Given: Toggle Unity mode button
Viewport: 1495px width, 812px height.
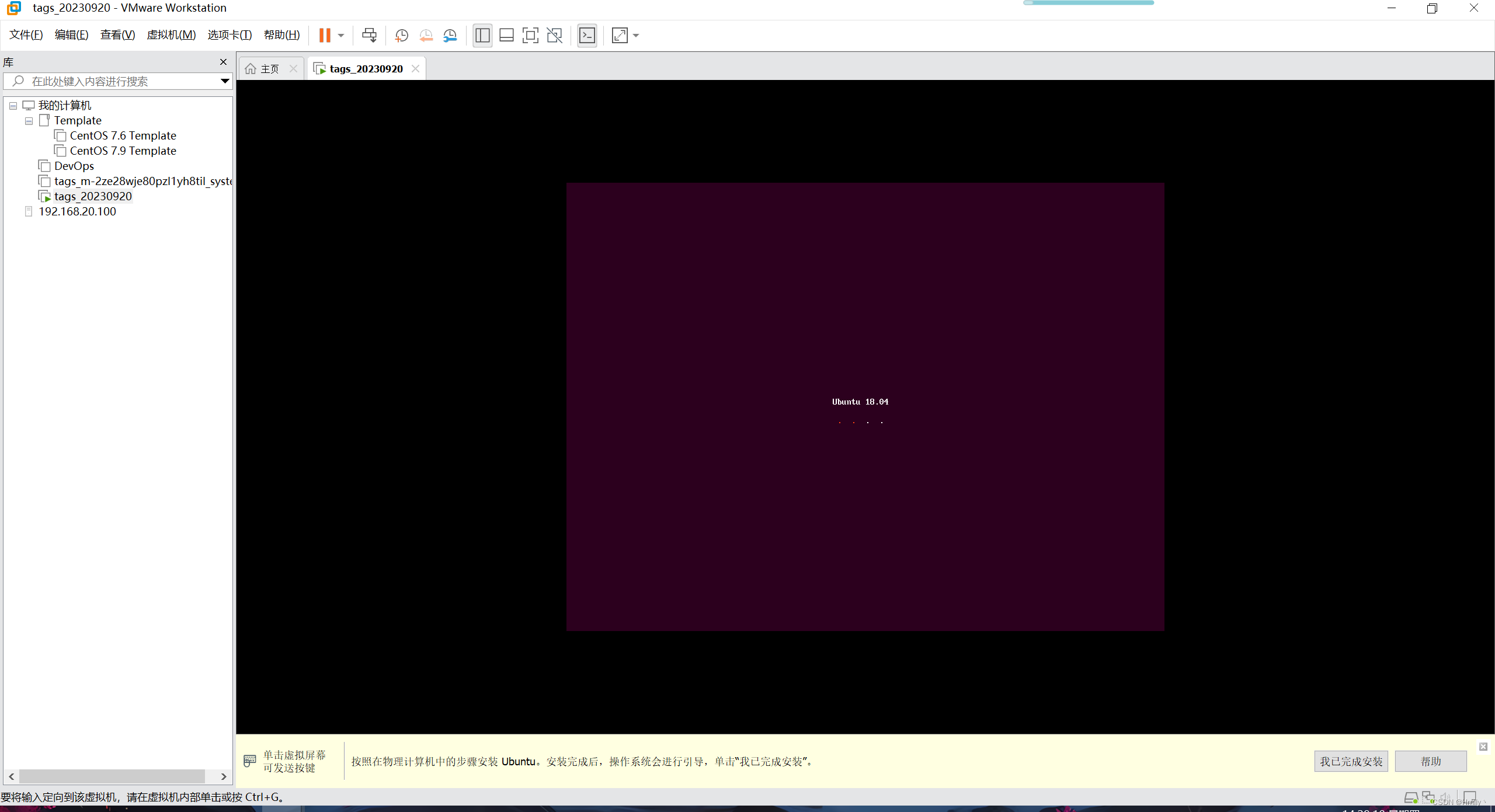Looking at the screenshot, I should click(554, 35).
